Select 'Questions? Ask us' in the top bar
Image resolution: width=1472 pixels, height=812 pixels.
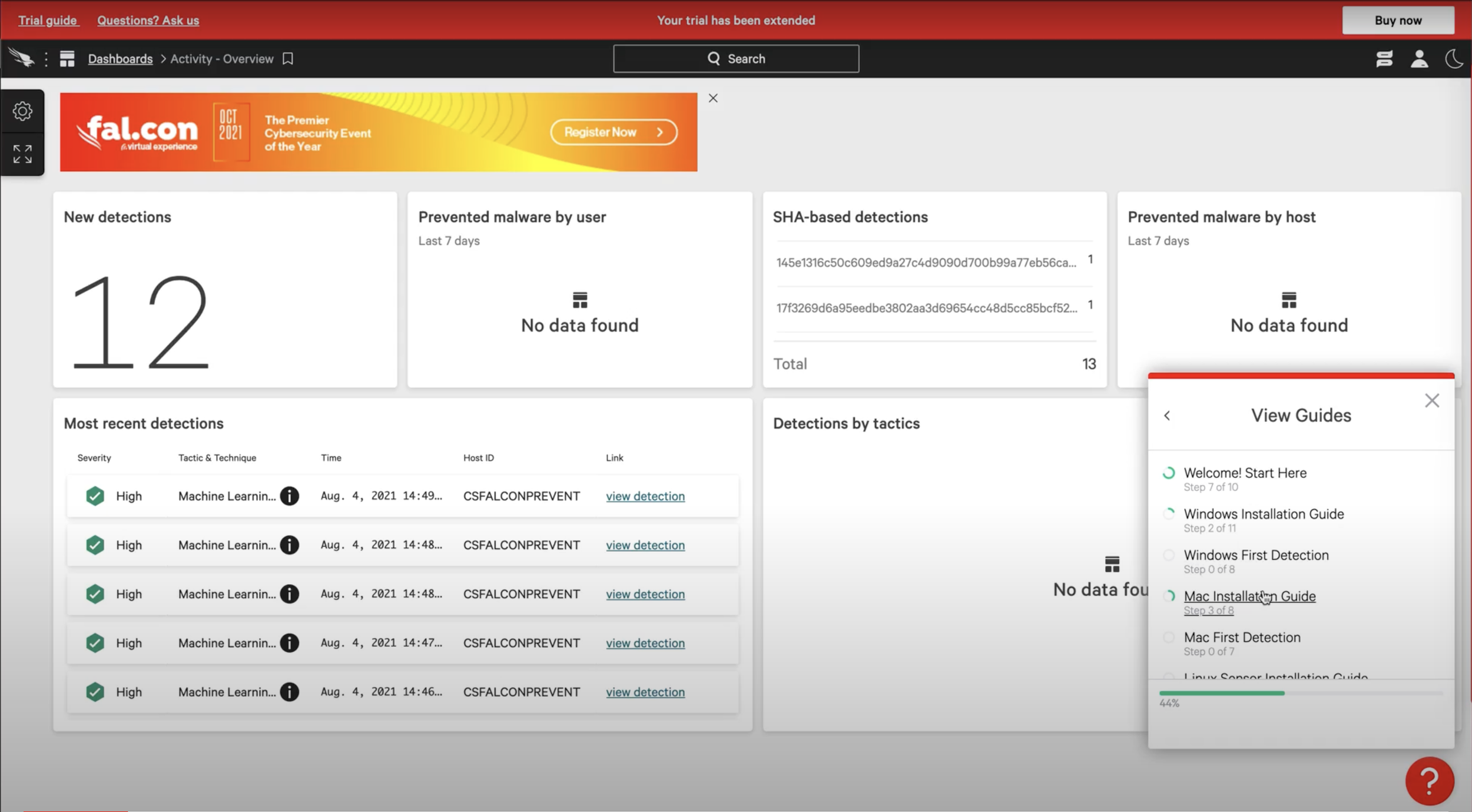pos(148,19)
